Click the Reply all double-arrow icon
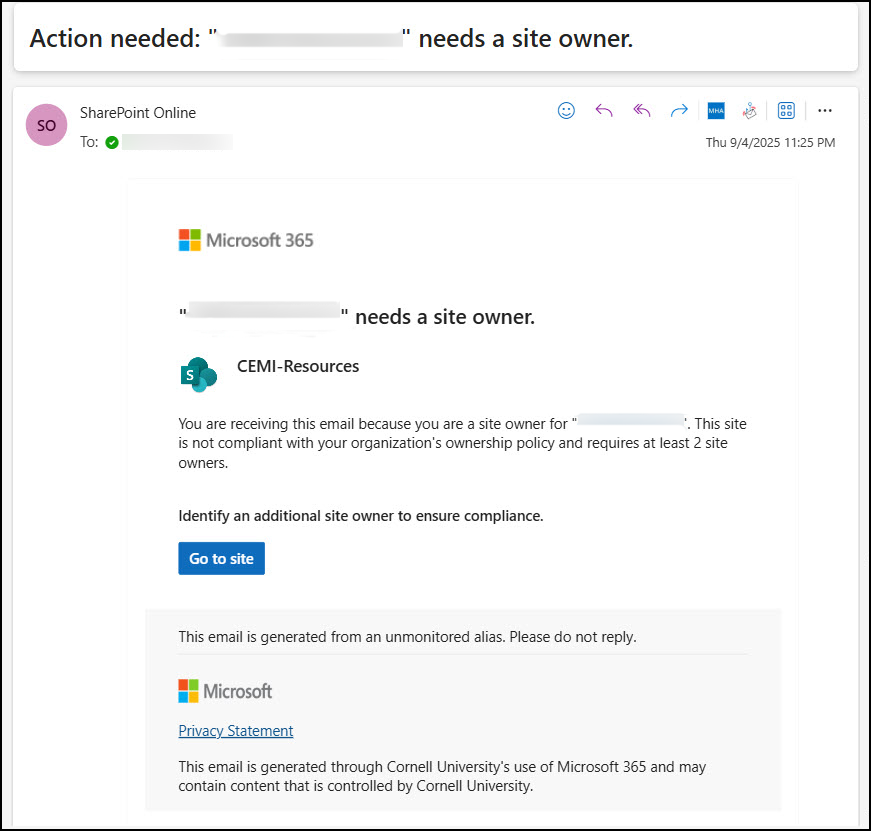Viewport: 871px width, 831px height. click(x=641, y=111)
